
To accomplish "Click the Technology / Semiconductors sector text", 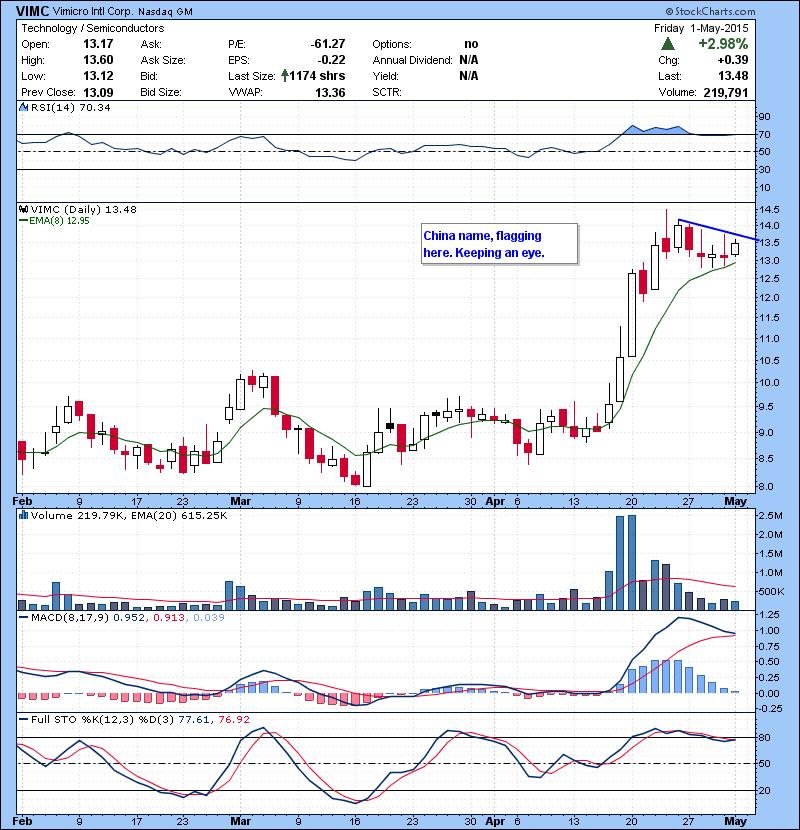I will click(93, 28).
